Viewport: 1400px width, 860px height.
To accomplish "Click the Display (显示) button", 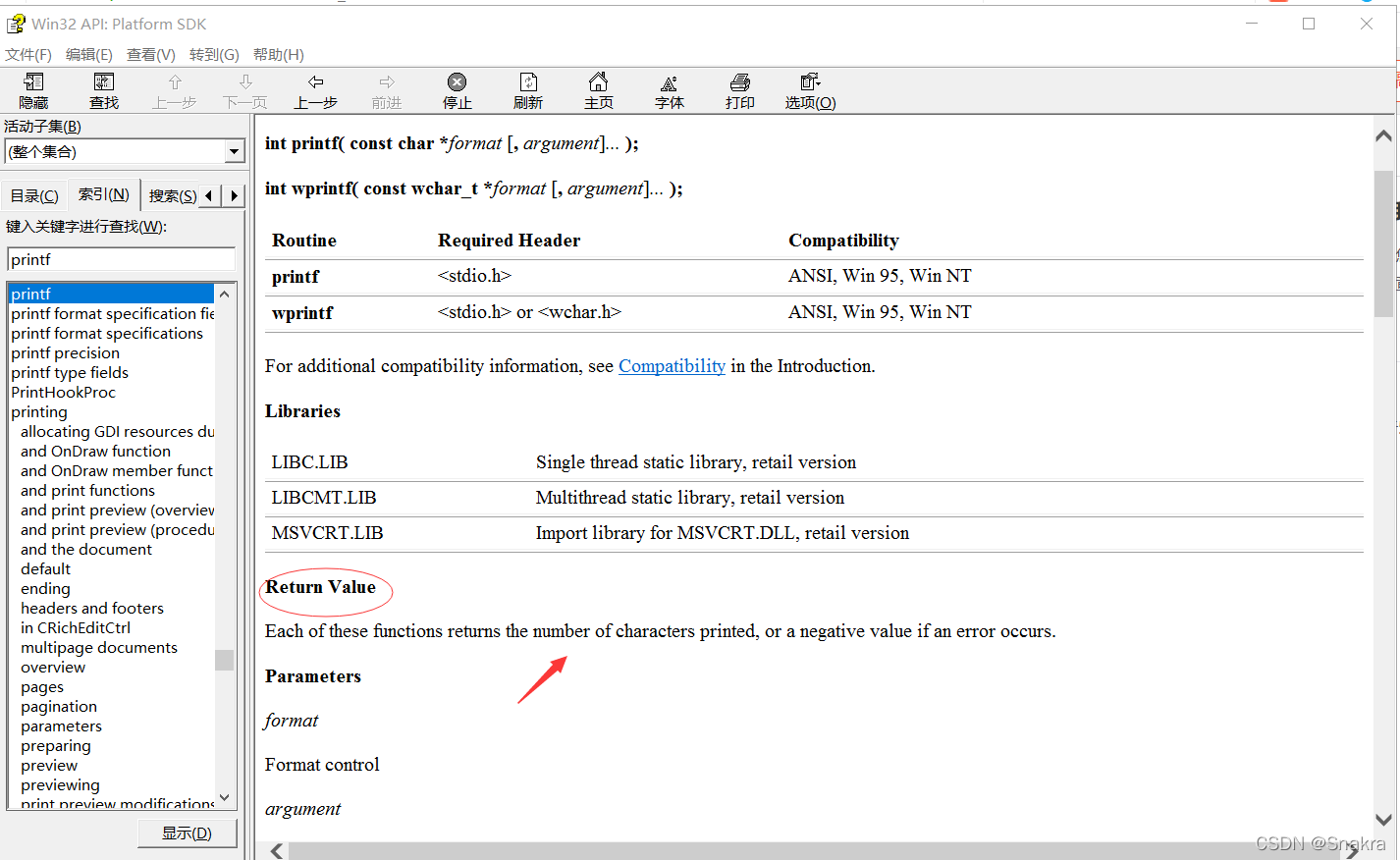I will click(187, 833).
